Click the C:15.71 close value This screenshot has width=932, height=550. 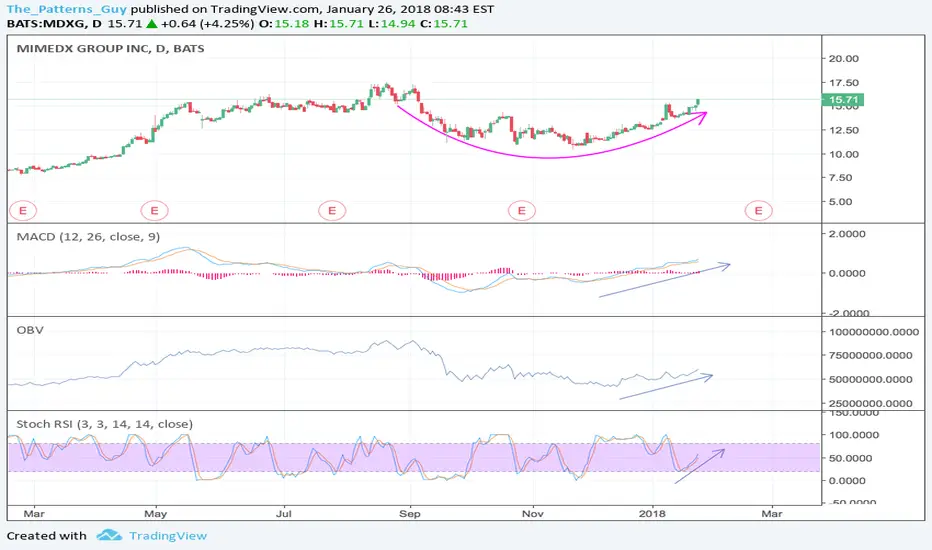(x=443, y=24)
